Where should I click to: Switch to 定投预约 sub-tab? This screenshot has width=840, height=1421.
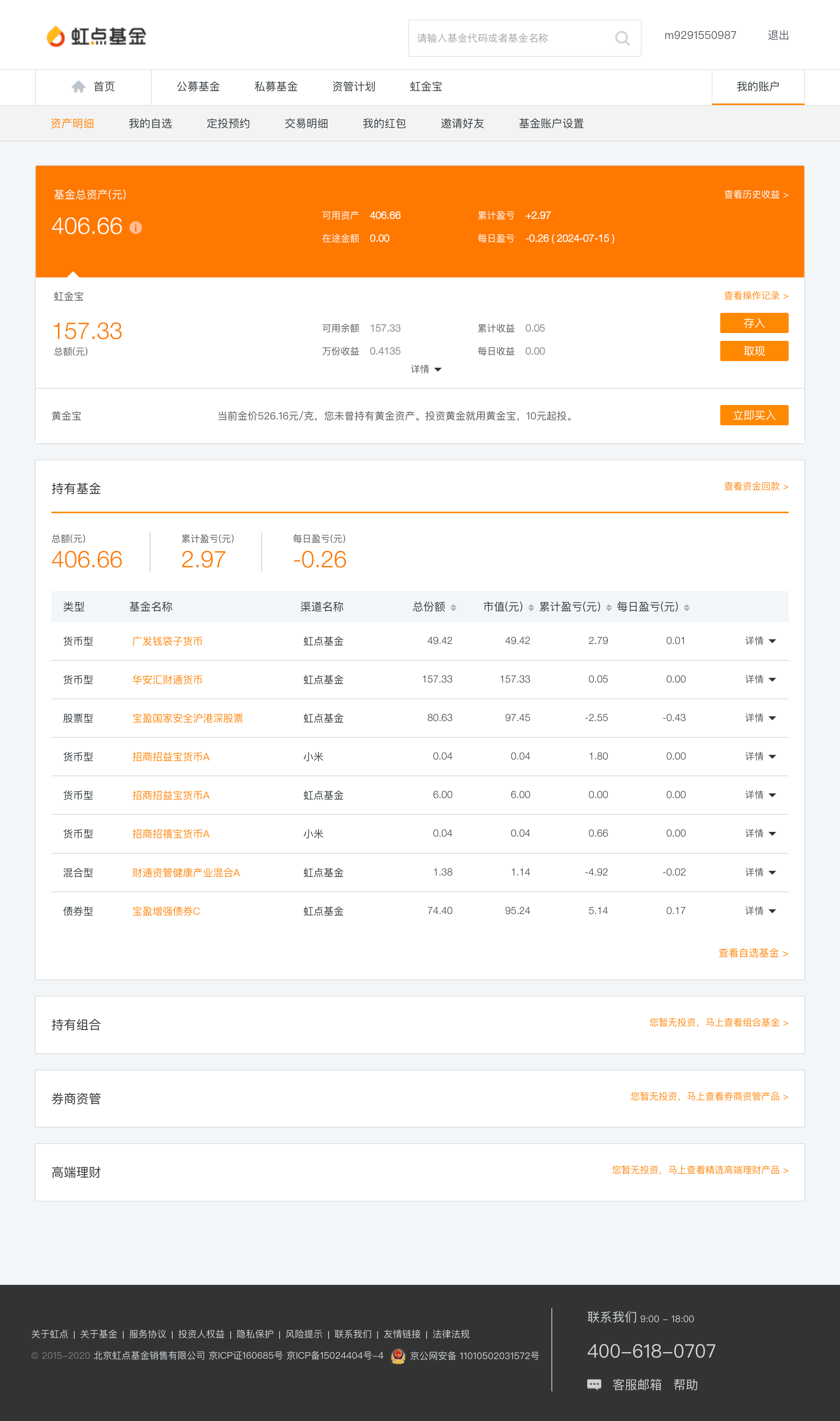pyautogui.click(x=228, y=123)
